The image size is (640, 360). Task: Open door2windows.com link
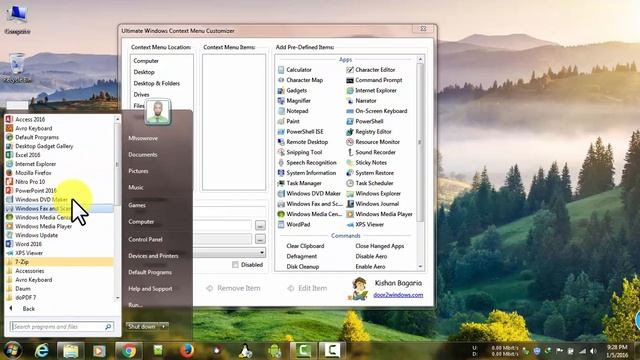tap(398, 295)
